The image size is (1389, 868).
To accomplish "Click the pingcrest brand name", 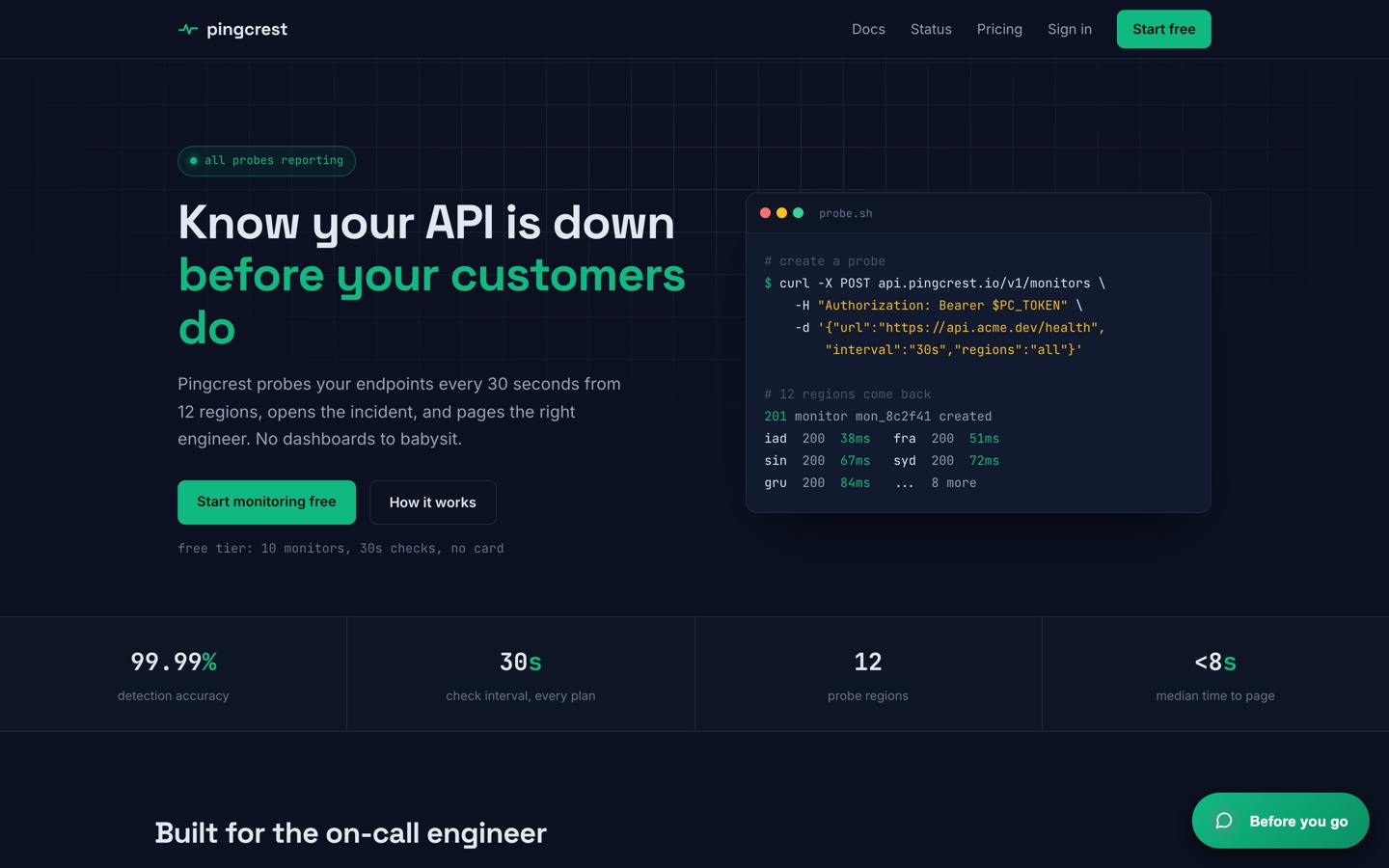I will [x=247, y=29].
